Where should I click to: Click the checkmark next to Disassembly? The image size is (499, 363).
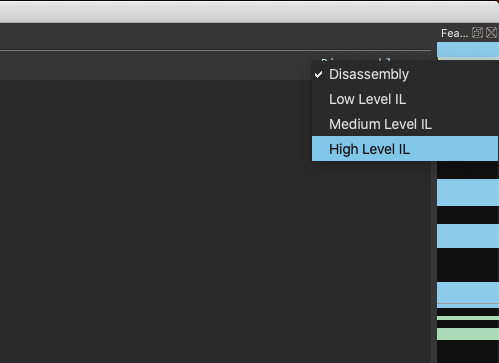pos(319,74)
